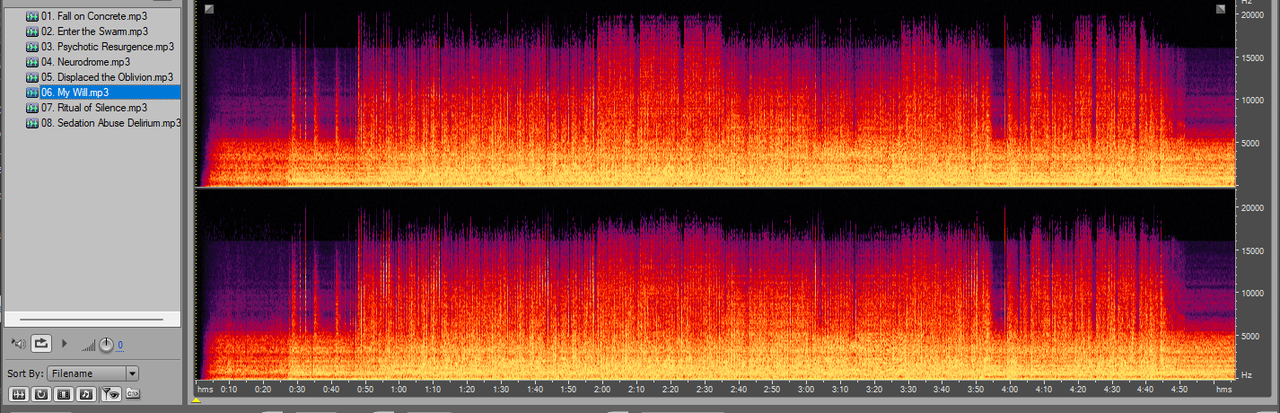Click the timeline ruler at 1:00
The height and width of the screenshot is (413, 1280).
click(x=398, y=389)
